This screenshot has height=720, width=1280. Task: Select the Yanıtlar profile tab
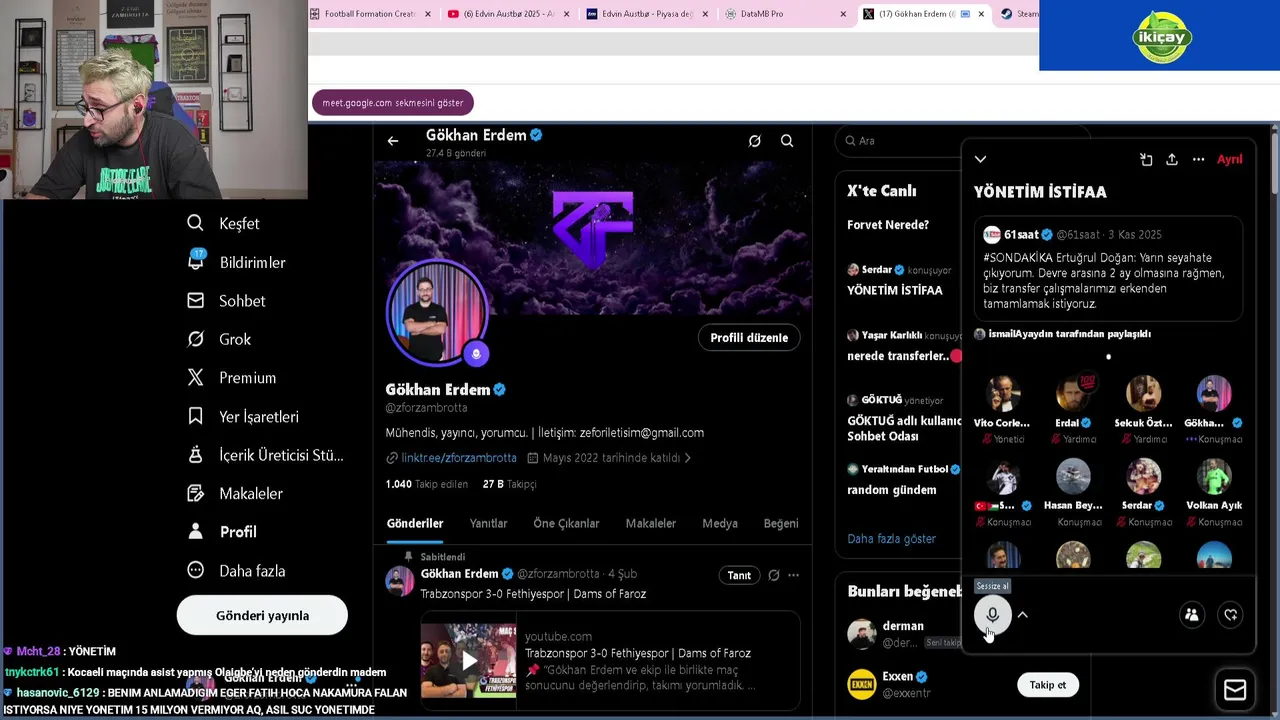[x=488, y=523]
